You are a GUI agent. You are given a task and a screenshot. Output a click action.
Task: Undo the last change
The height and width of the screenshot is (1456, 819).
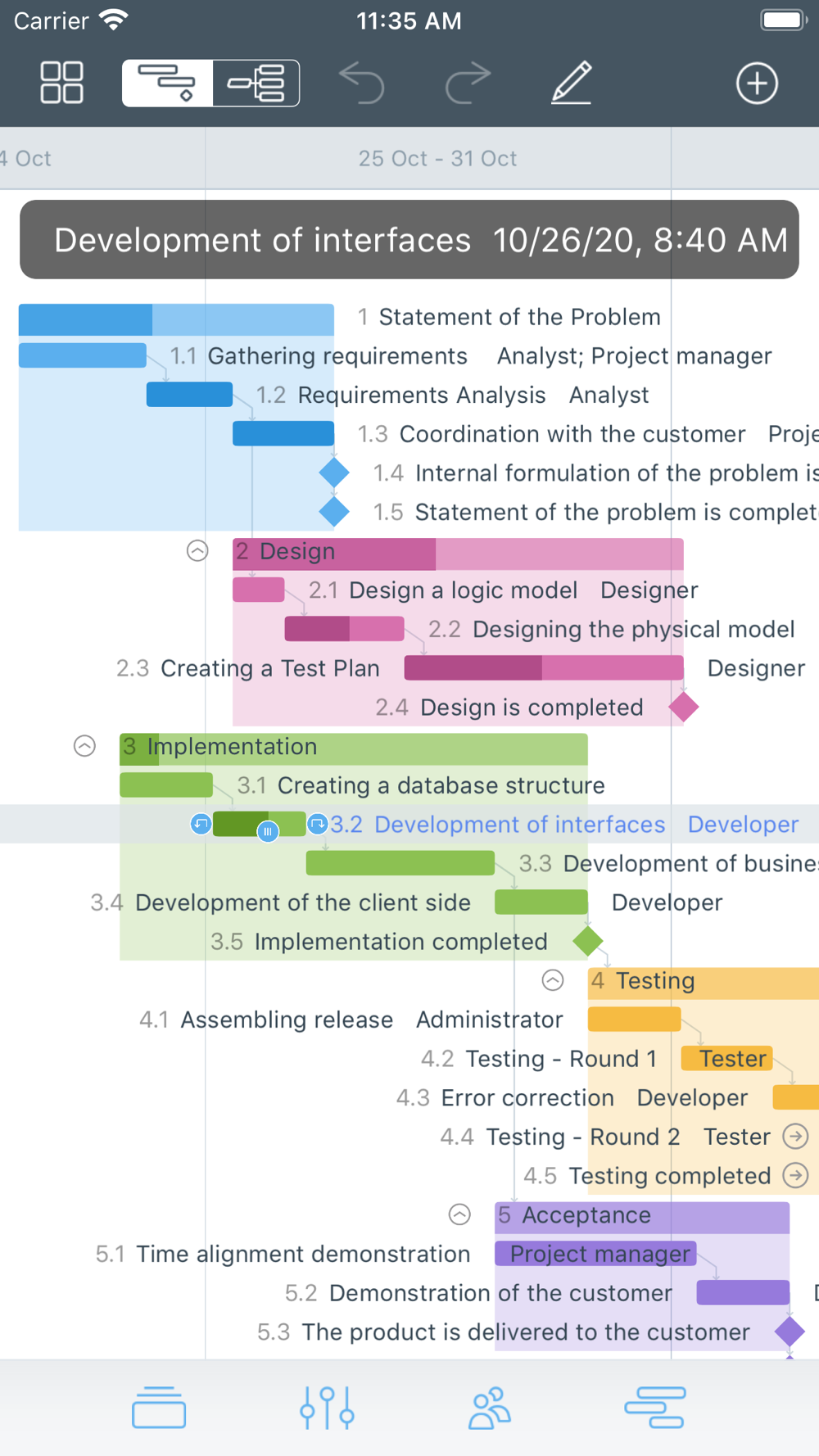coord(362,83)
